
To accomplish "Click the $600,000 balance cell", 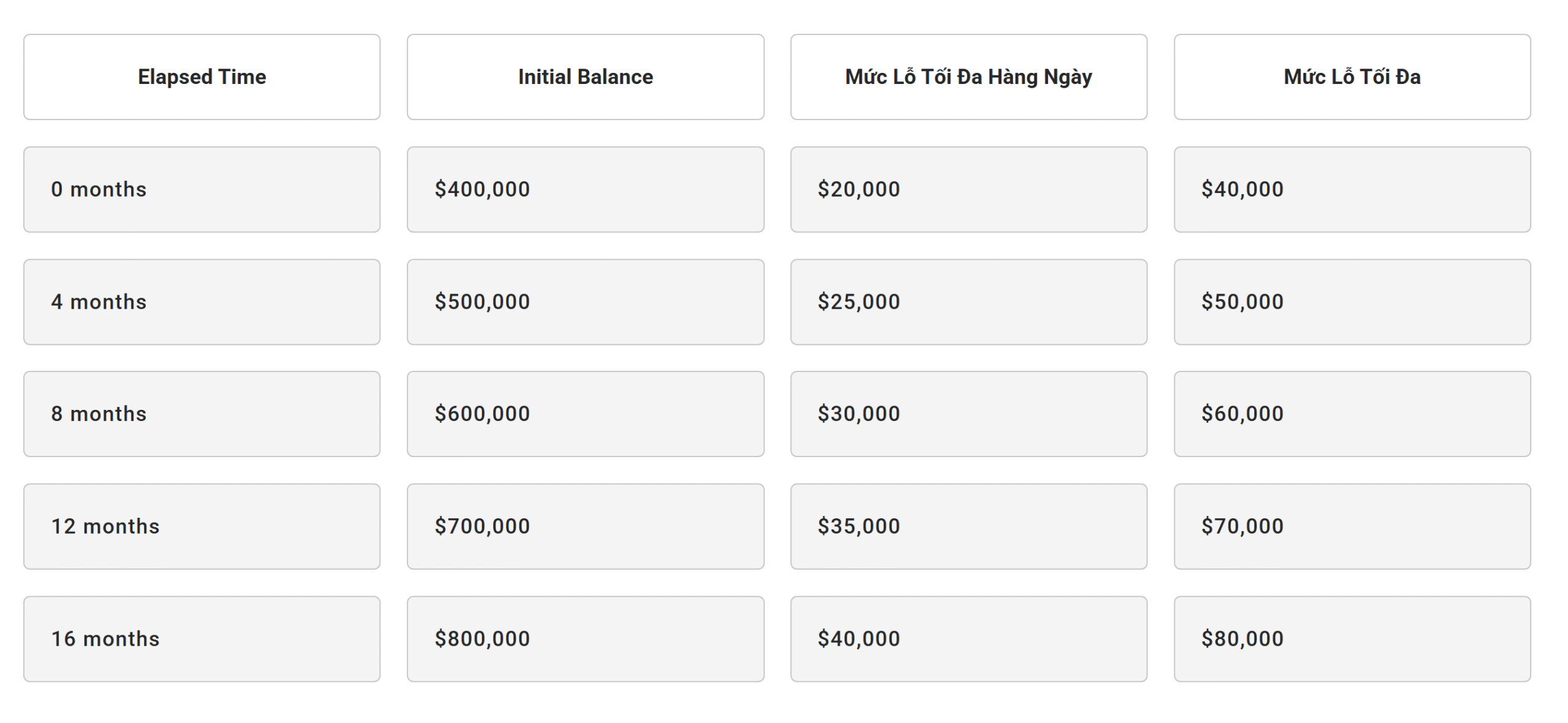I will coord(585,414).
